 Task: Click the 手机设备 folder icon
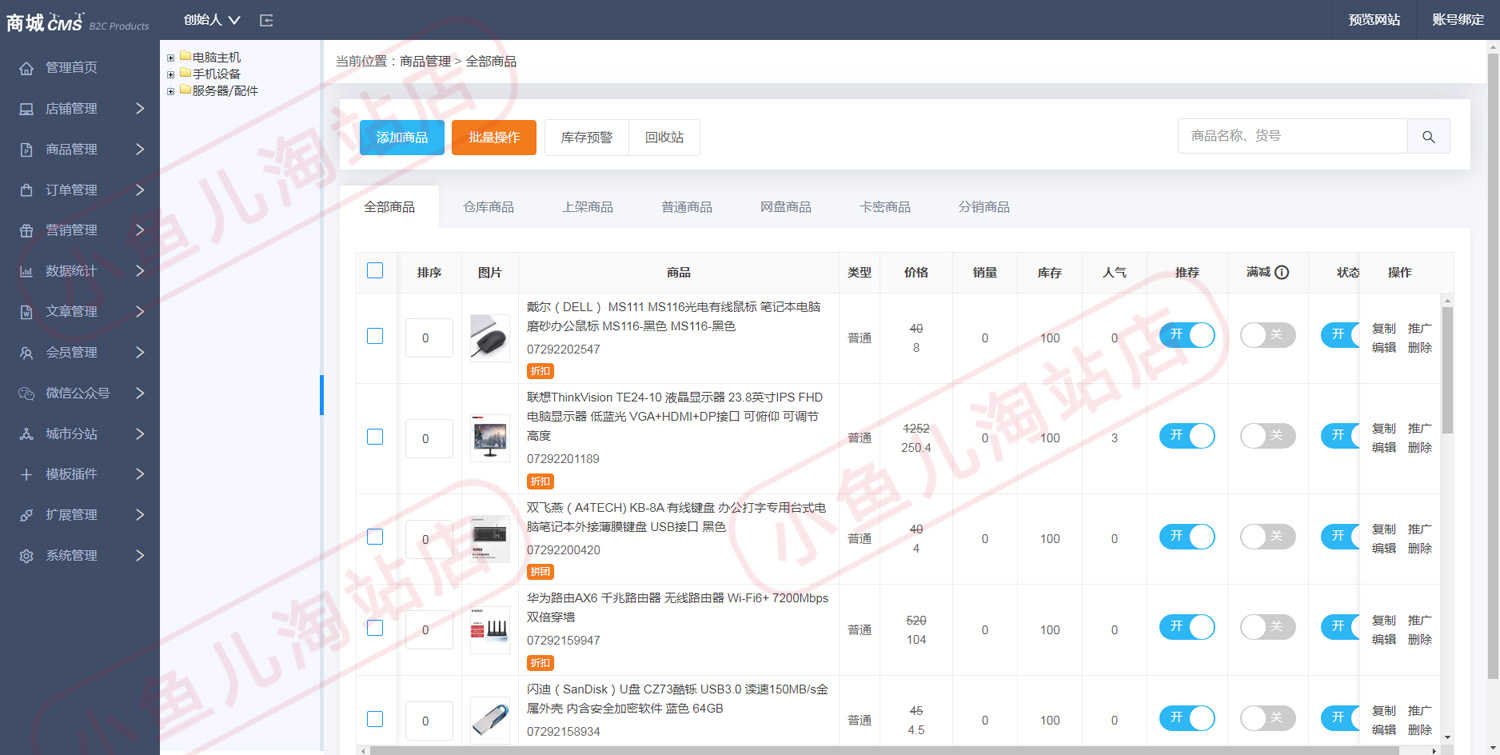[x=185, y=73]
